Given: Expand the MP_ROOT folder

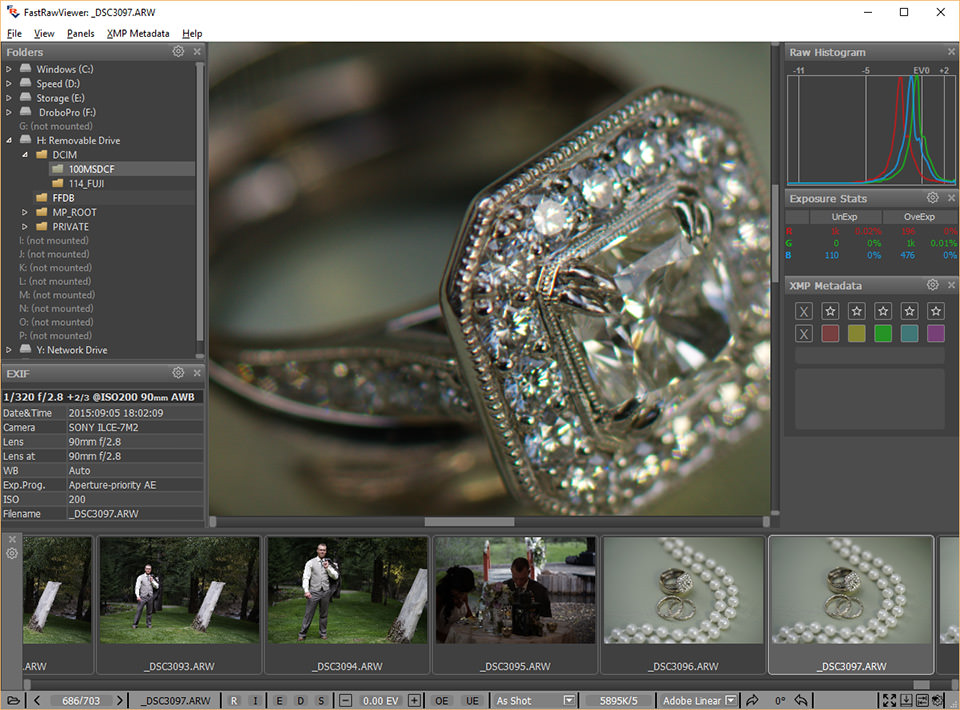Looking at the screenshot, I should coord(26,212).
